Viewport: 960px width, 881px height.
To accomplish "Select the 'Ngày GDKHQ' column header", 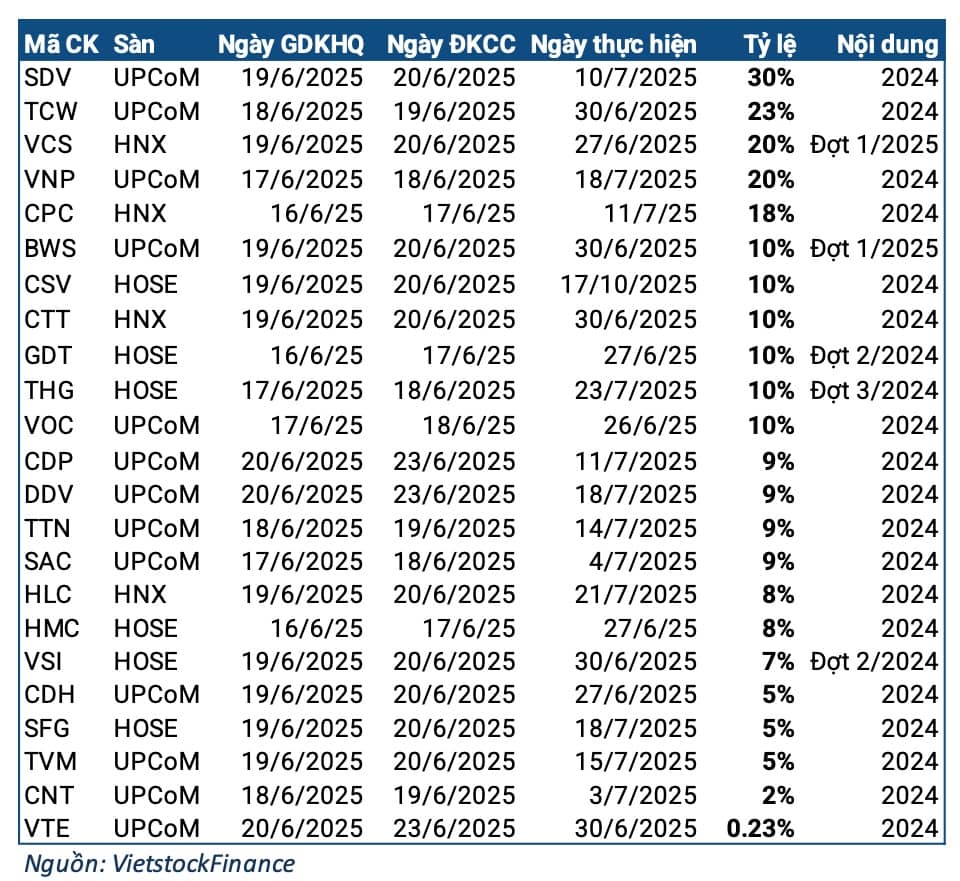I will 290,44.
